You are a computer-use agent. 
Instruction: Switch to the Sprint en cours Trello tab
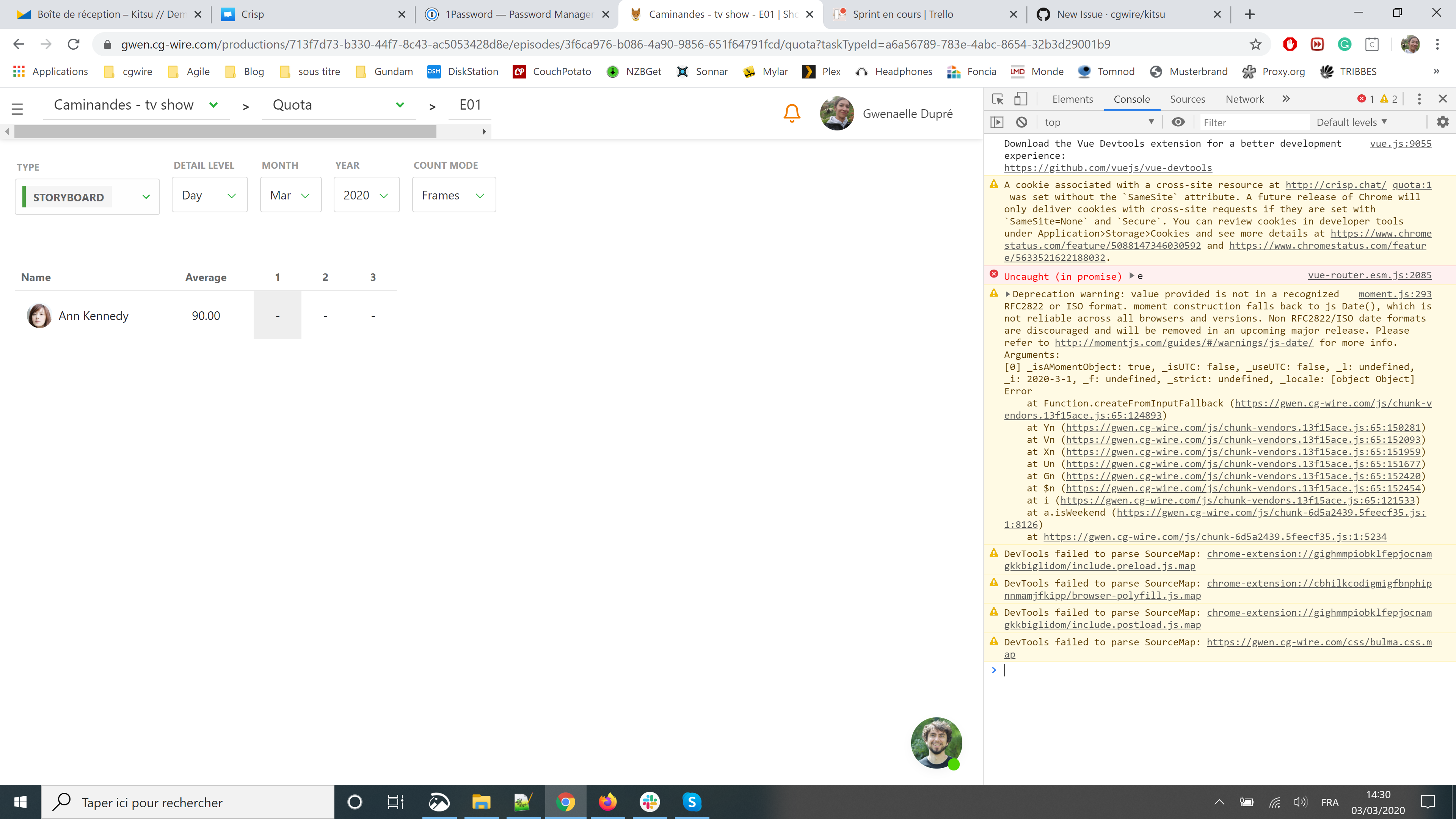(x=903, y=14)
